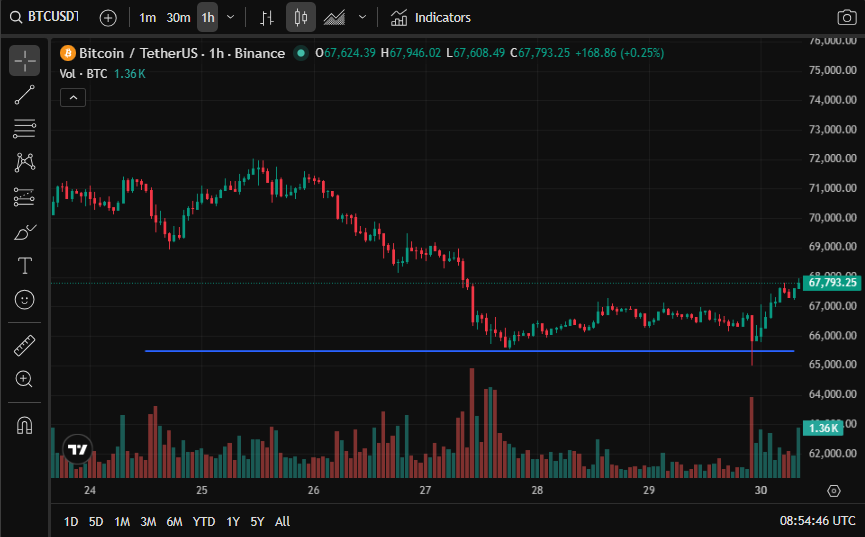Image resolution: width=865 pixels, height=537 pixels.
Task: Set date range to 3M
Action: 148,522
